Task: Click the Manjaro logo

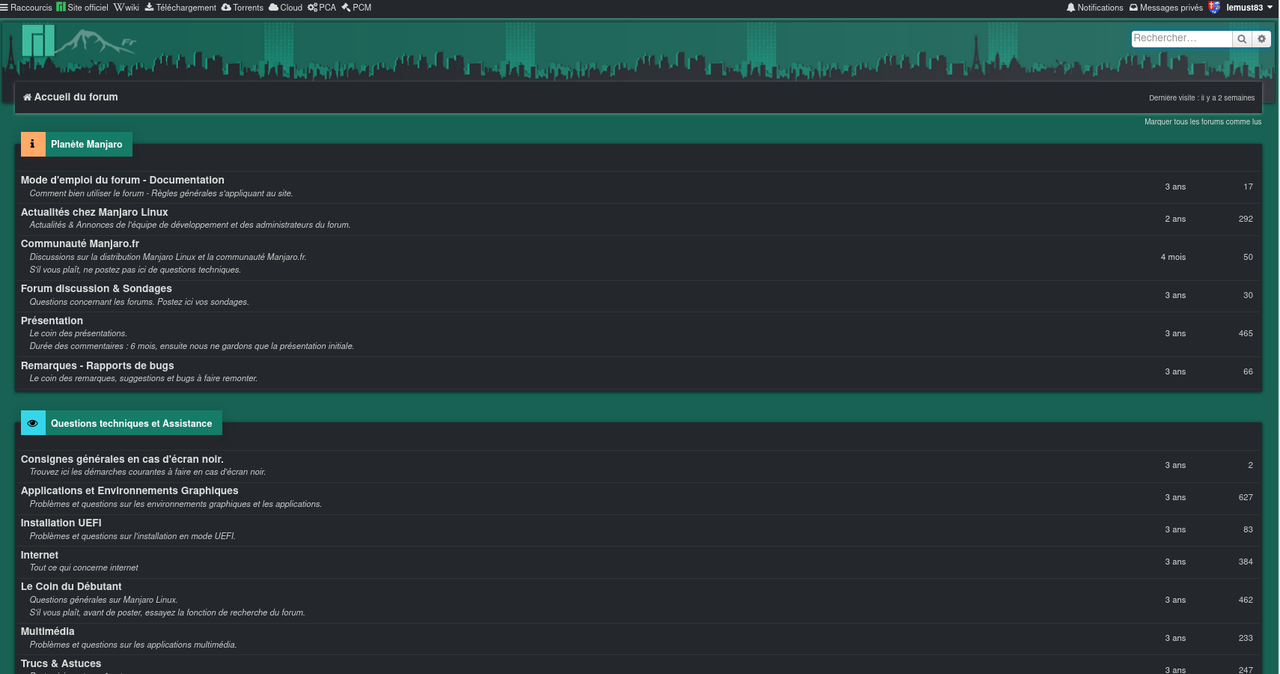Action: point(38,41)
